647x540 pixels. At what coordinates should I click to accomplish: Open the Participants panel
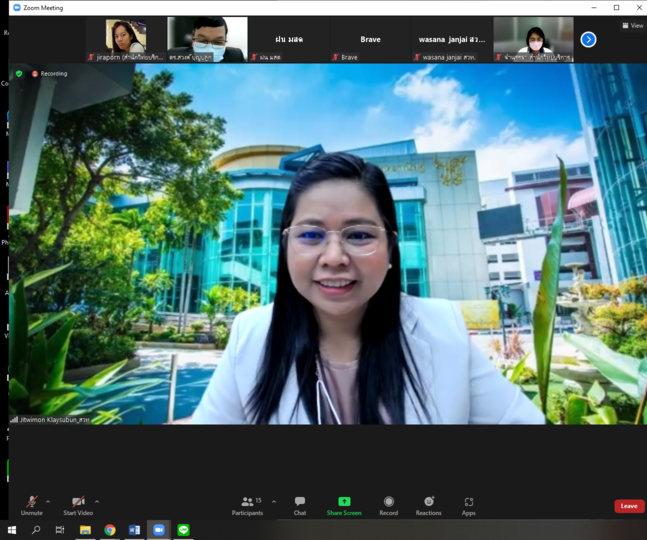click(x=247, y=504)
